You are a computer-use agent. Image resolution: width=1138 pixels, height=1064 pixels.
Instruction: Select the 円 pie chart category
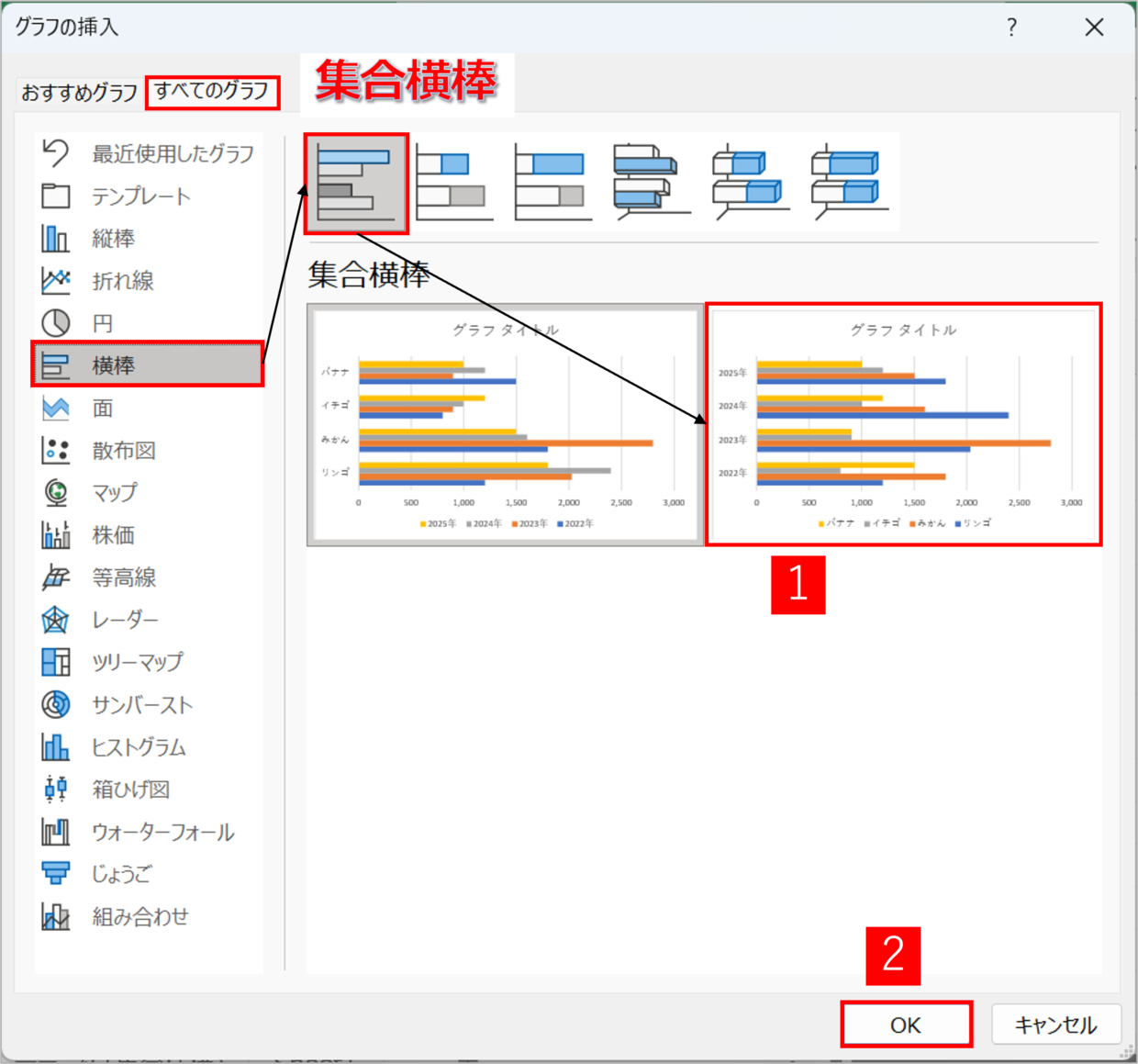(102, 323)
